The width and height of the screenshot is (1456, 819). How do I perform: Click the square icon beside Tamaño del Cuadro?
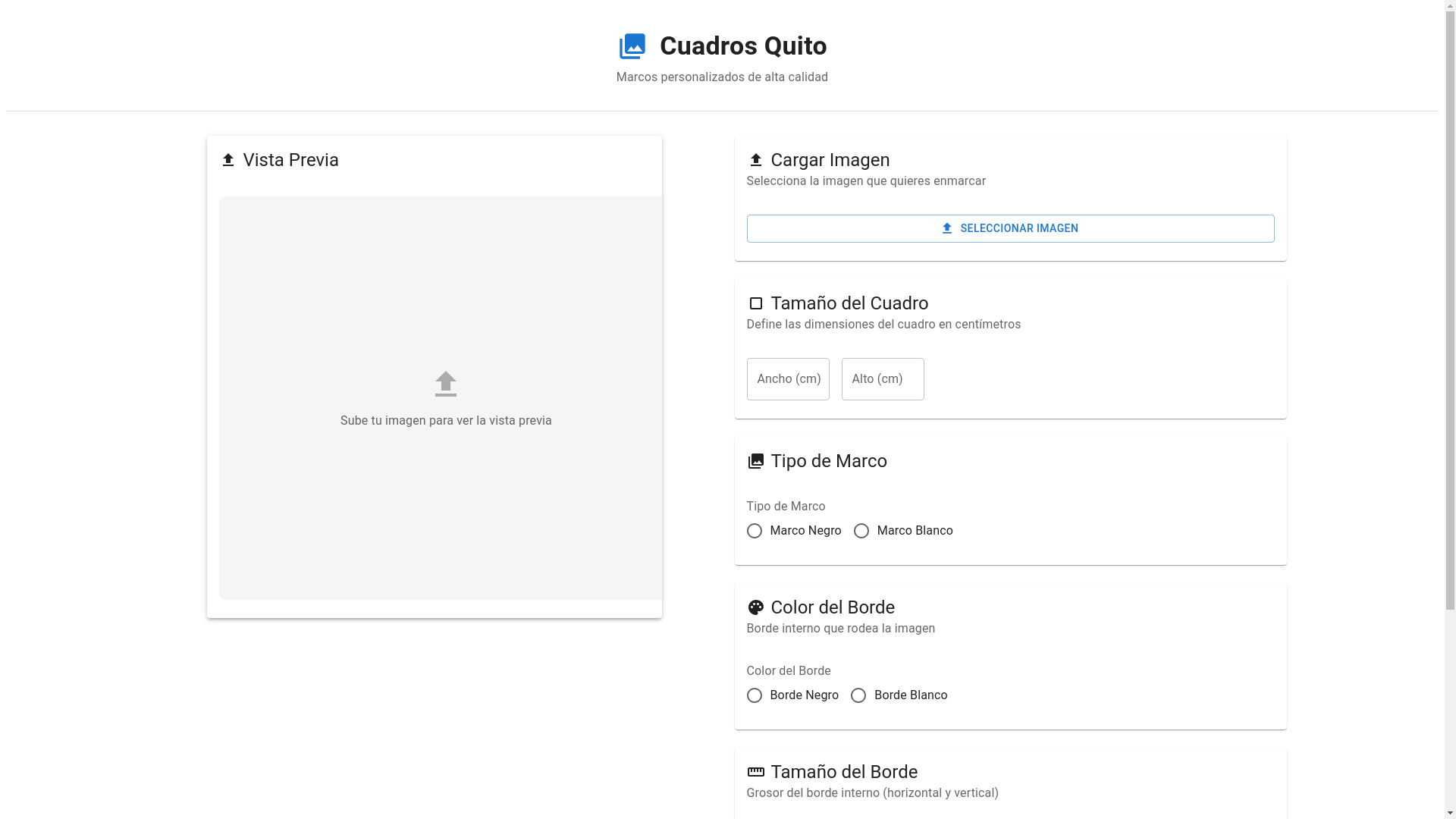point(755,303)
